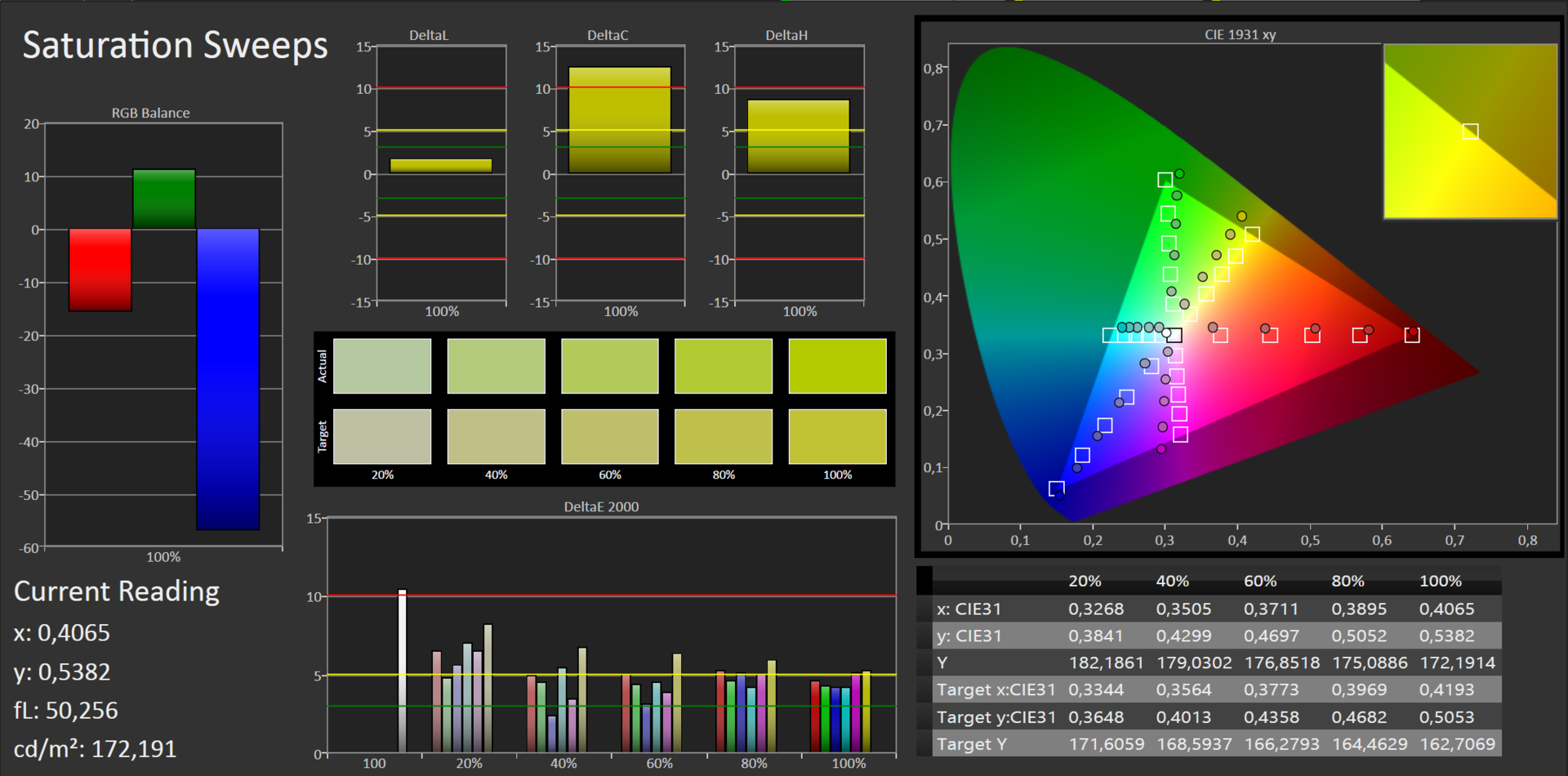
Task: Click the Y value "175,0886"
Action: 1370,662
